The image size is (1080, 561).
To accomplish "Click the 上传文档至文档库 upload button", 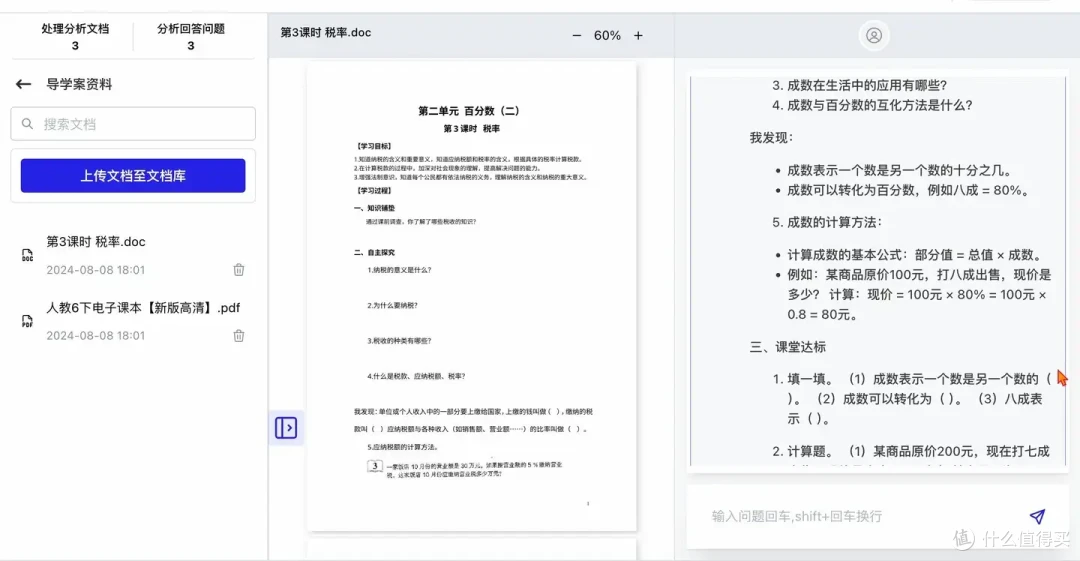I will (x=133, y=176).
